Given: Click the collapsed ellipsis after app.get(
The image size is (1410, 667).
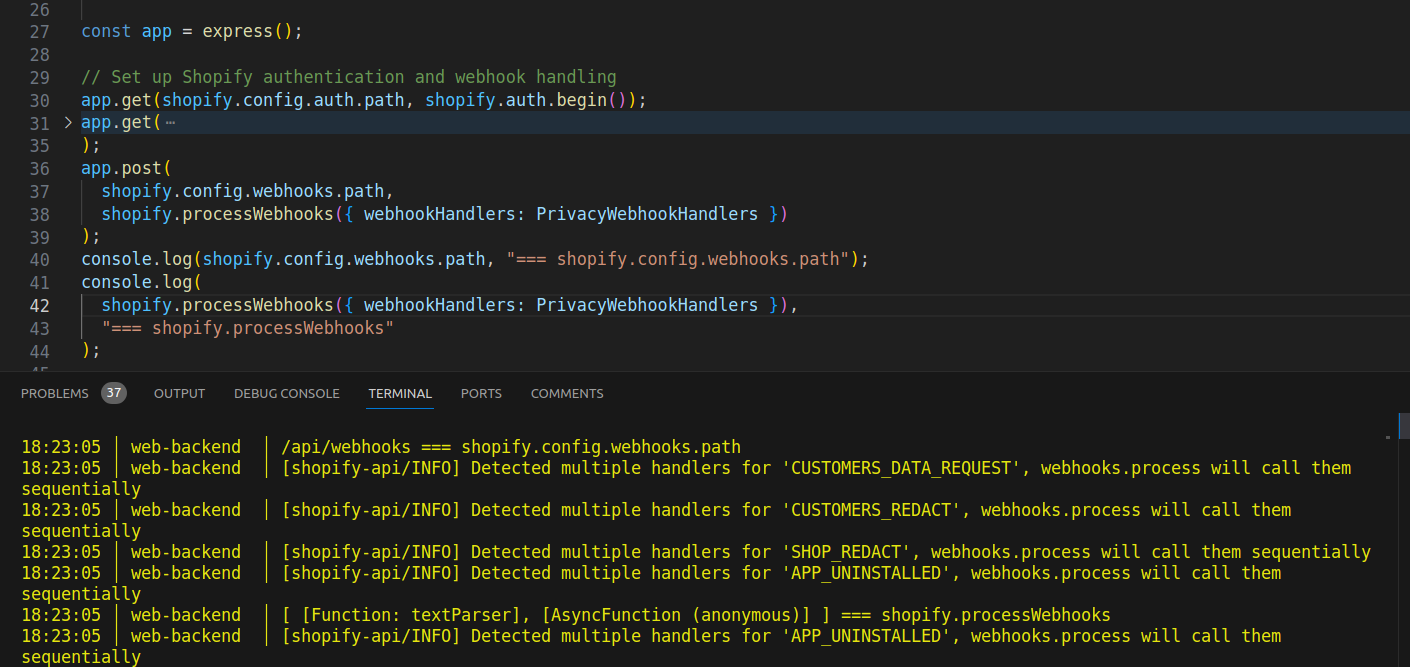Looking at the screenshot, I should (169, 122).
